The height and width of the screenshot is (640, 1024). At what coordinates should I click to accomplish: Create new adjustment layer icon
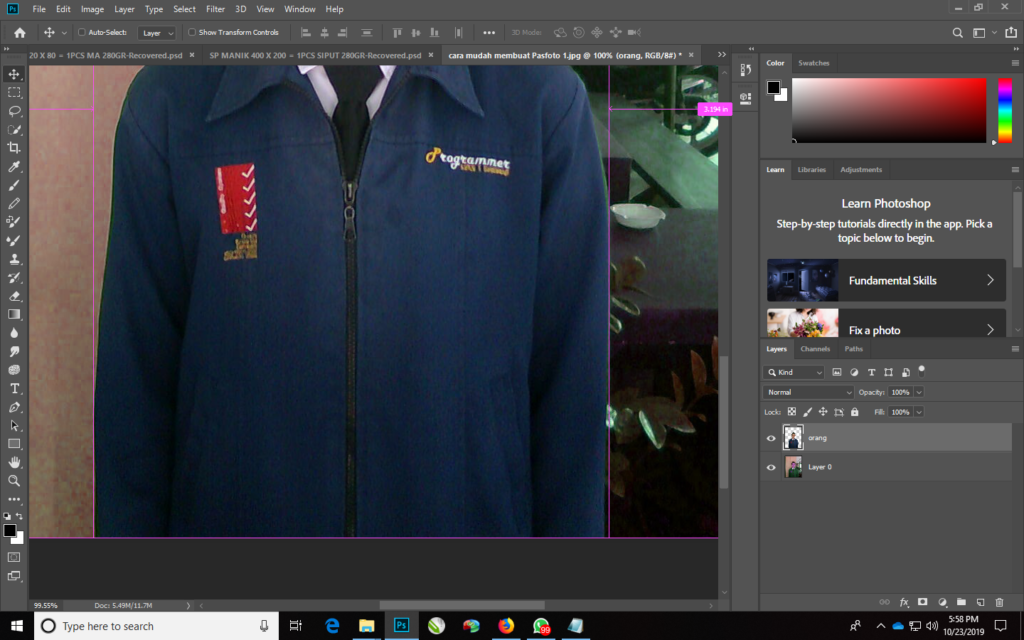942,602
